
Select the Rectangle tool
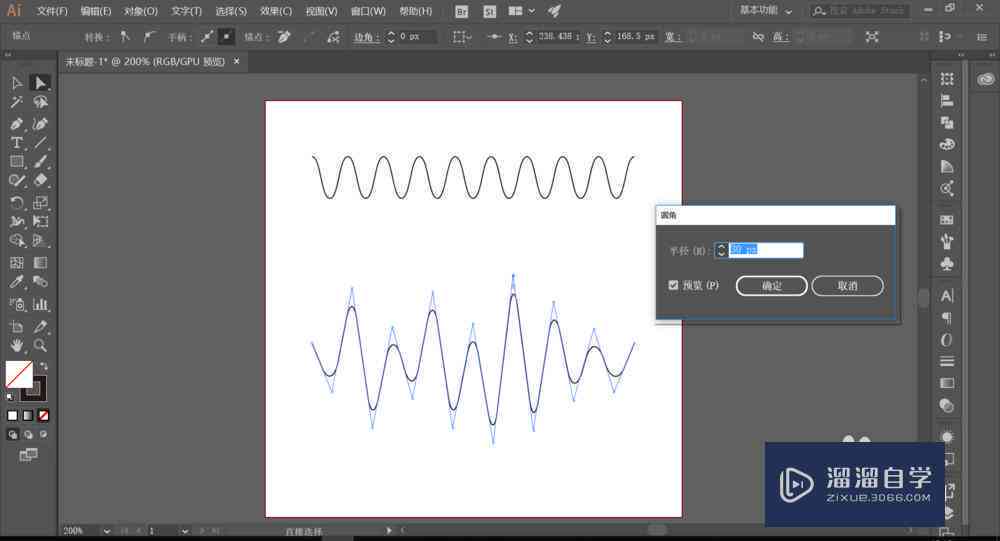pyautogui.click(x=17, y=162)
